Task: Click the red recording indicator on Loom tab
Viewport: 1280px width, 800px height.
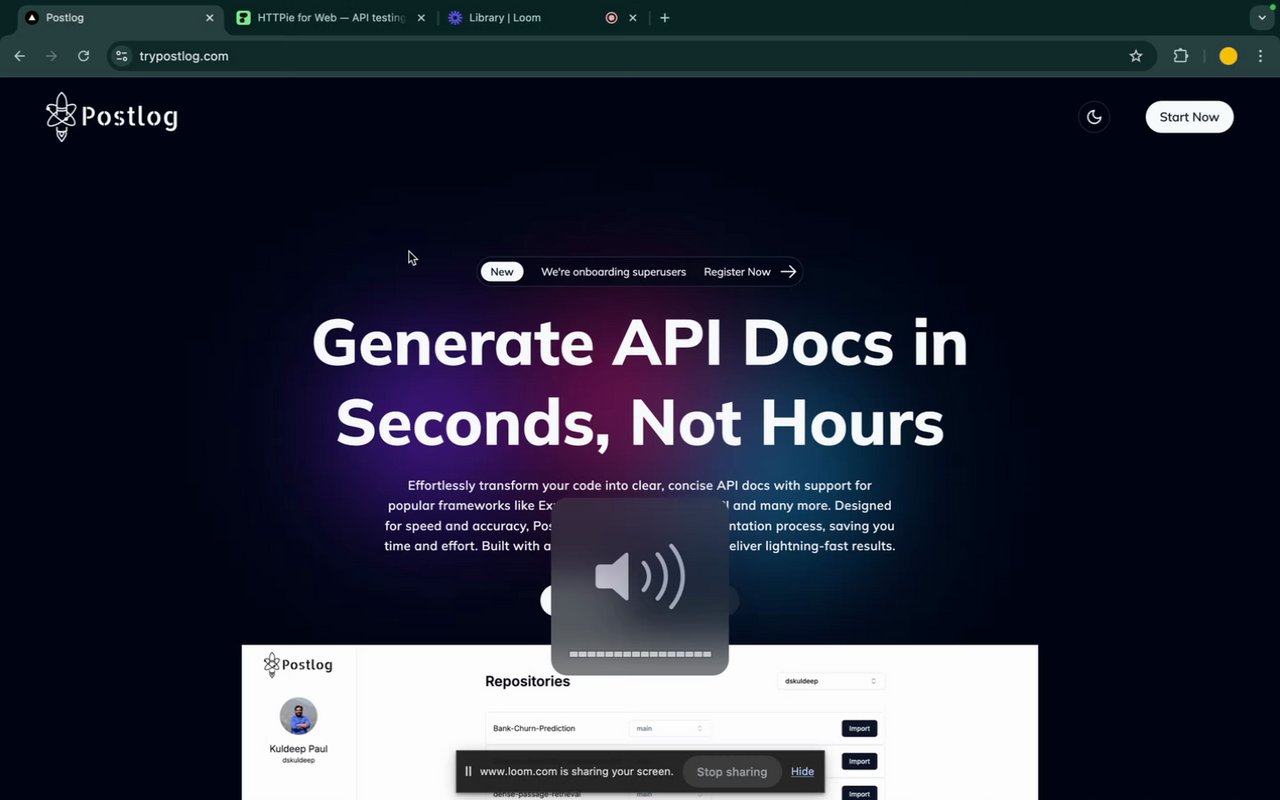Action: click(611, 18)
